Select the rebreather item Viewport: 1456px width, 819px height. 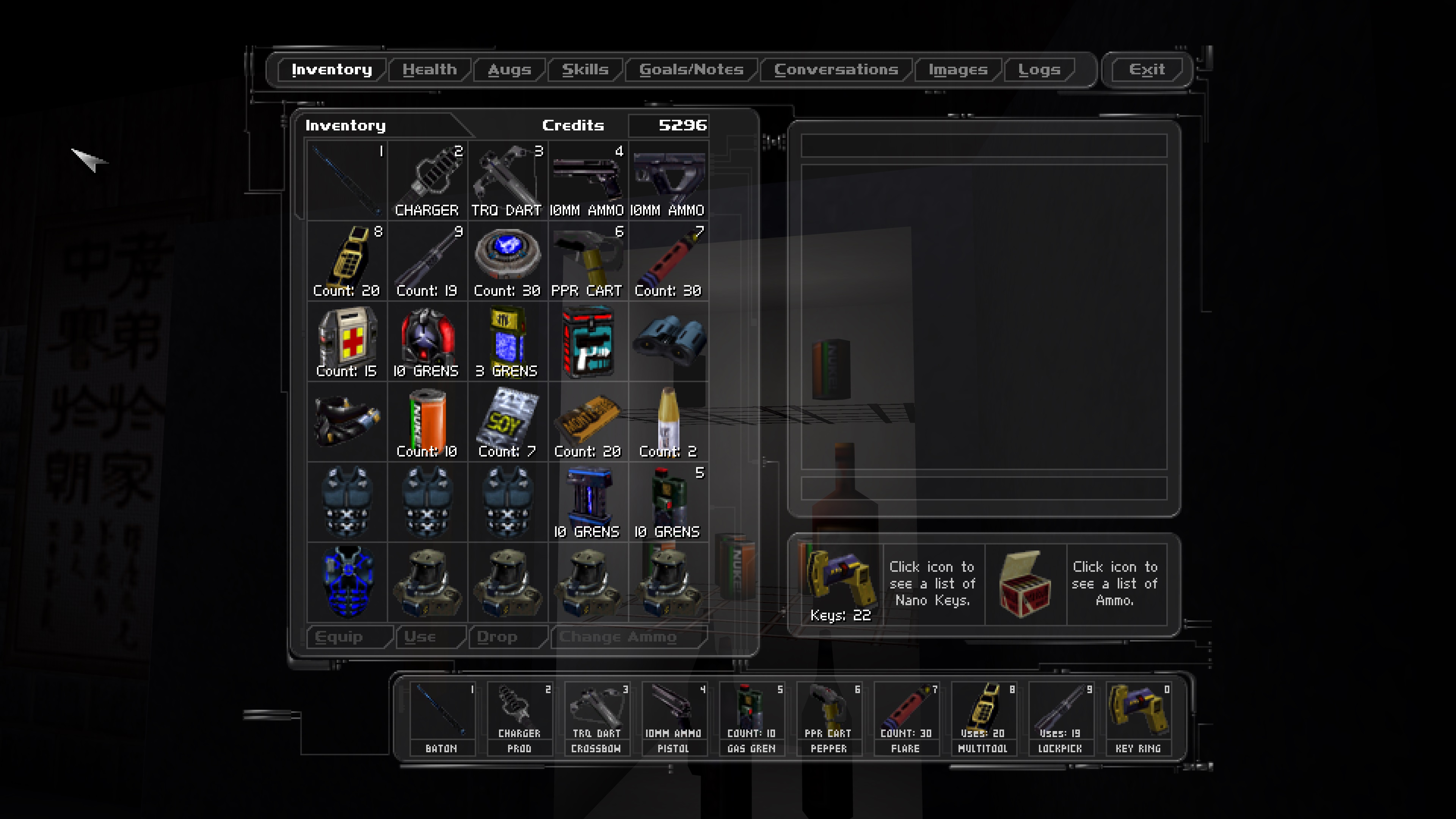coord(347,422)
